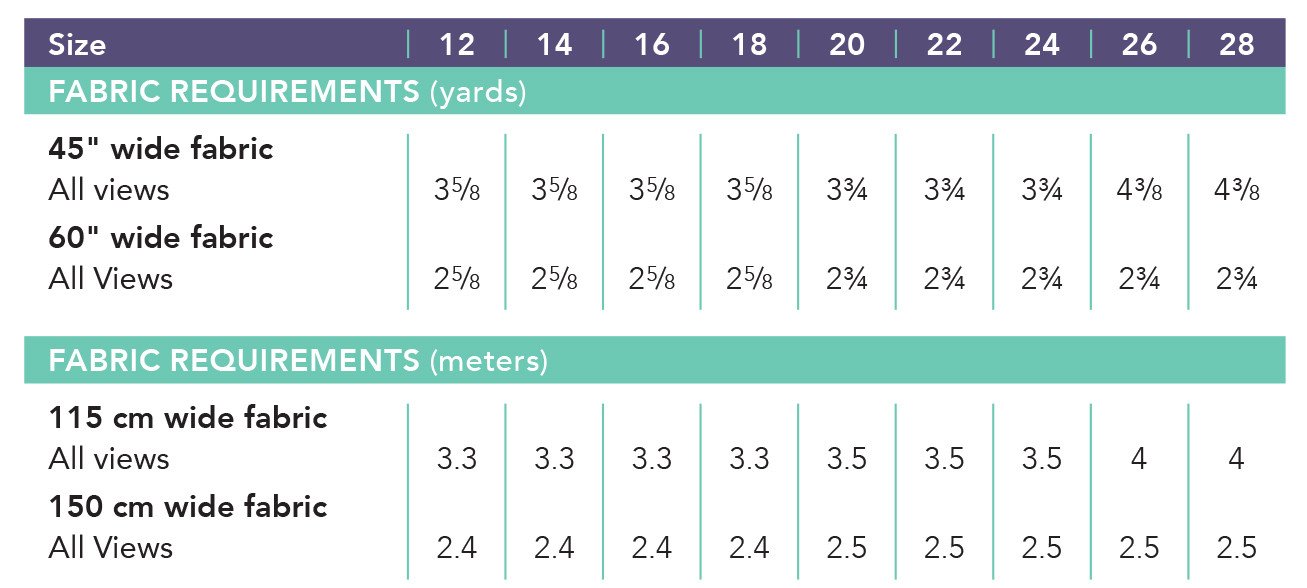
Task: Select 60" fabric yardage for size 22
Action: pyautogui.click(x=944, y=279)
